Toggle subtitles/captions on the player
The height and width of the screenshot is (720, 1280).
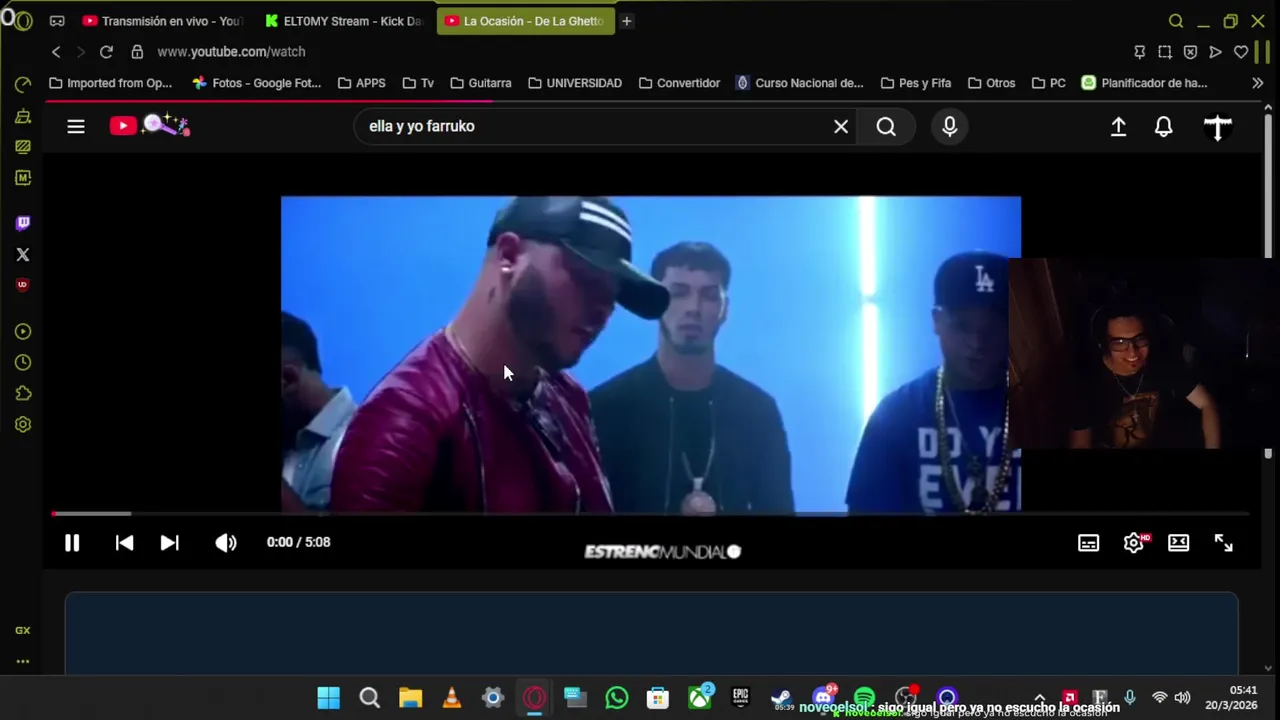point(1088,542)
